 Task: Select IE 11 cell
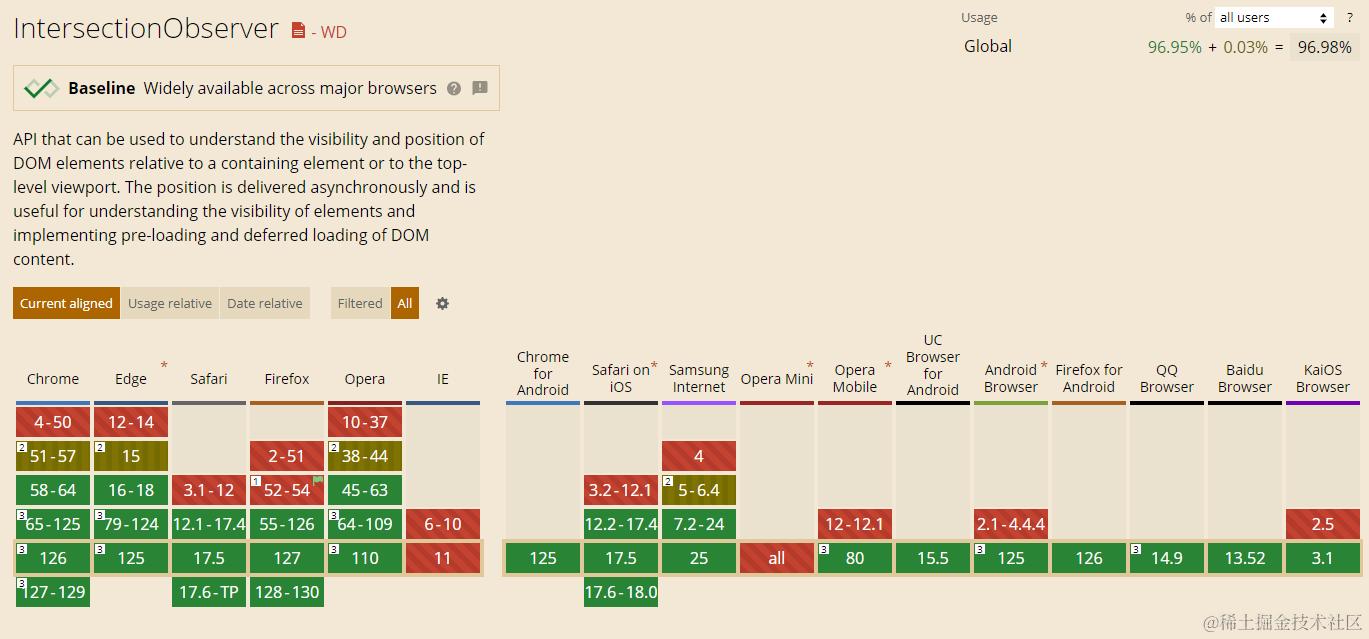[x=443, y=558]
